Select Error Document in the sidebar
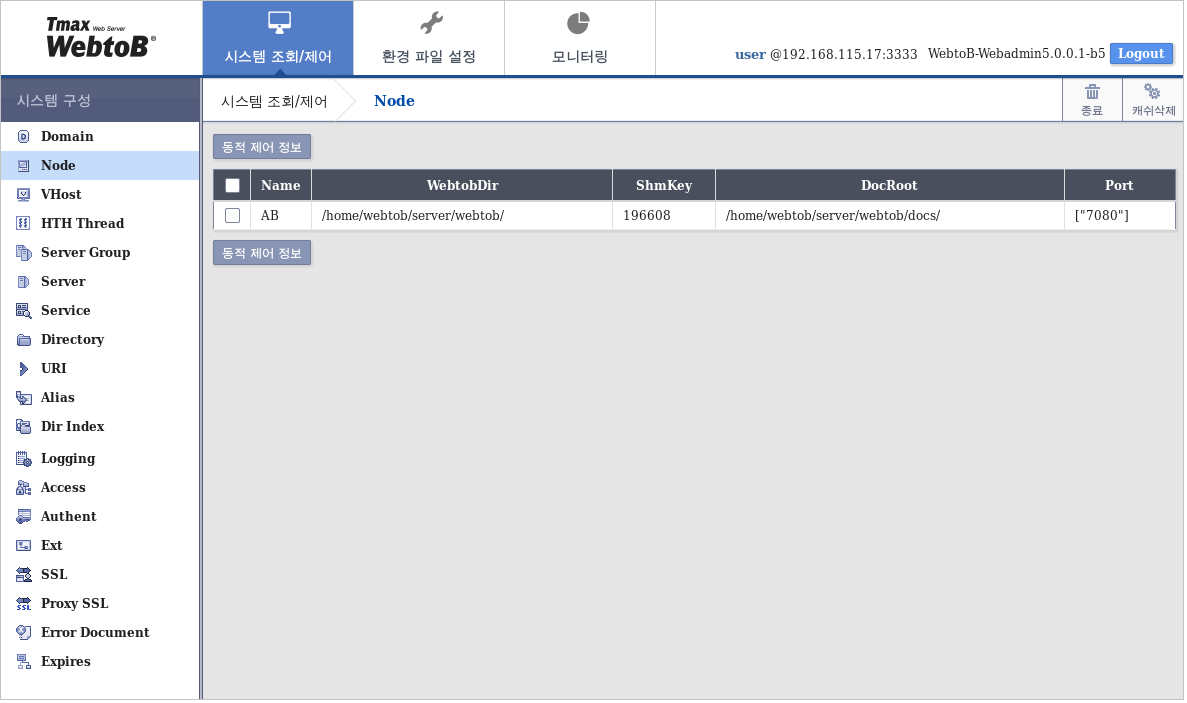1187x703 pixels. pyautogui.click(x=100, y=633)
